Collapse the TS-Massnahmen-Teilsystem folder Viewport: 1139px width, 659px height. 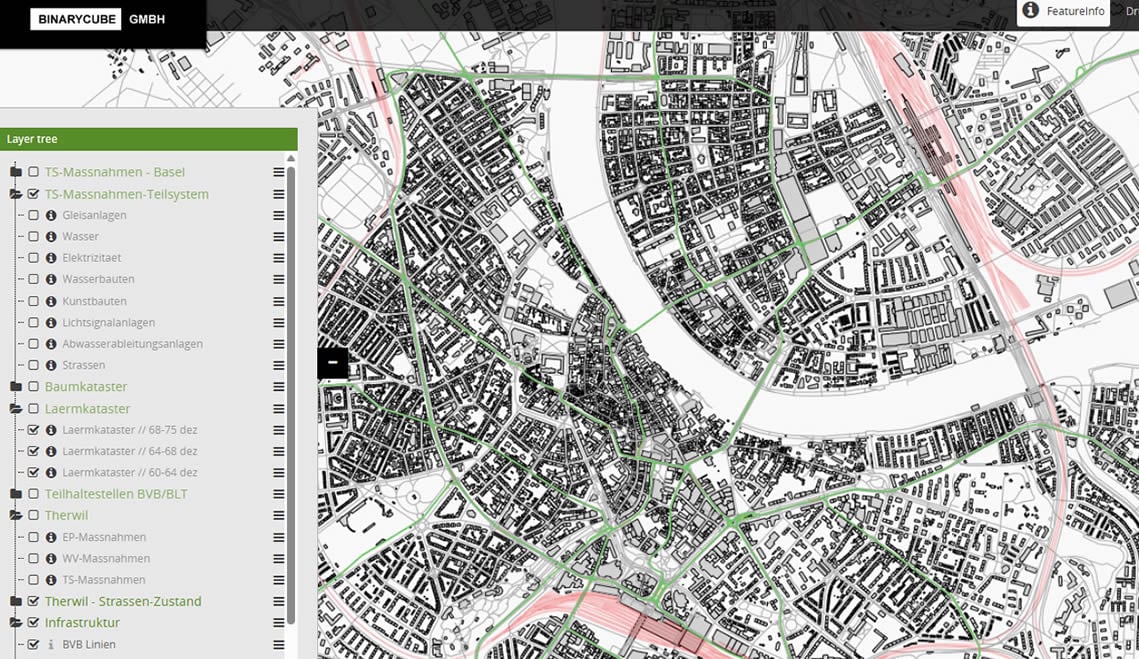pyautogui.click(x=16, y=194)
